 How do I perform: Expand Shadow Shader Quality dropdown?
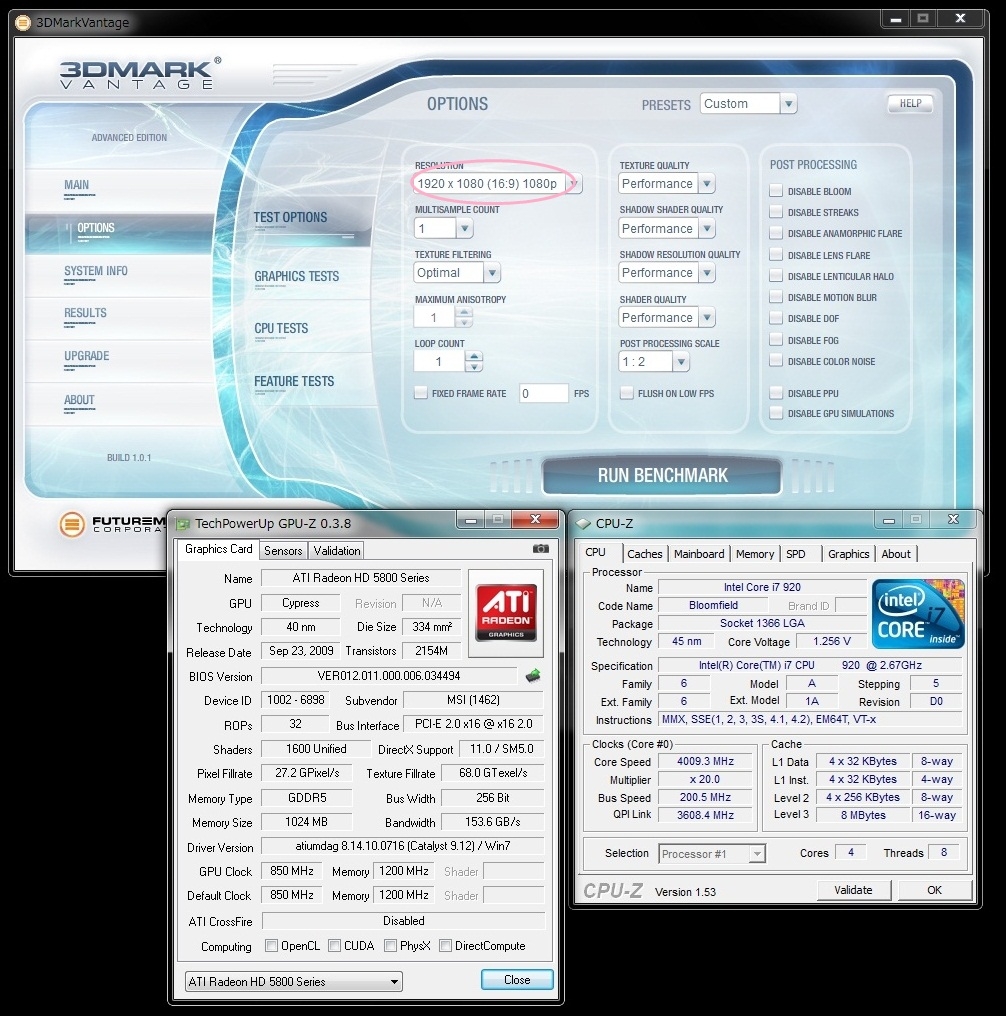click(x=707, y=228)
